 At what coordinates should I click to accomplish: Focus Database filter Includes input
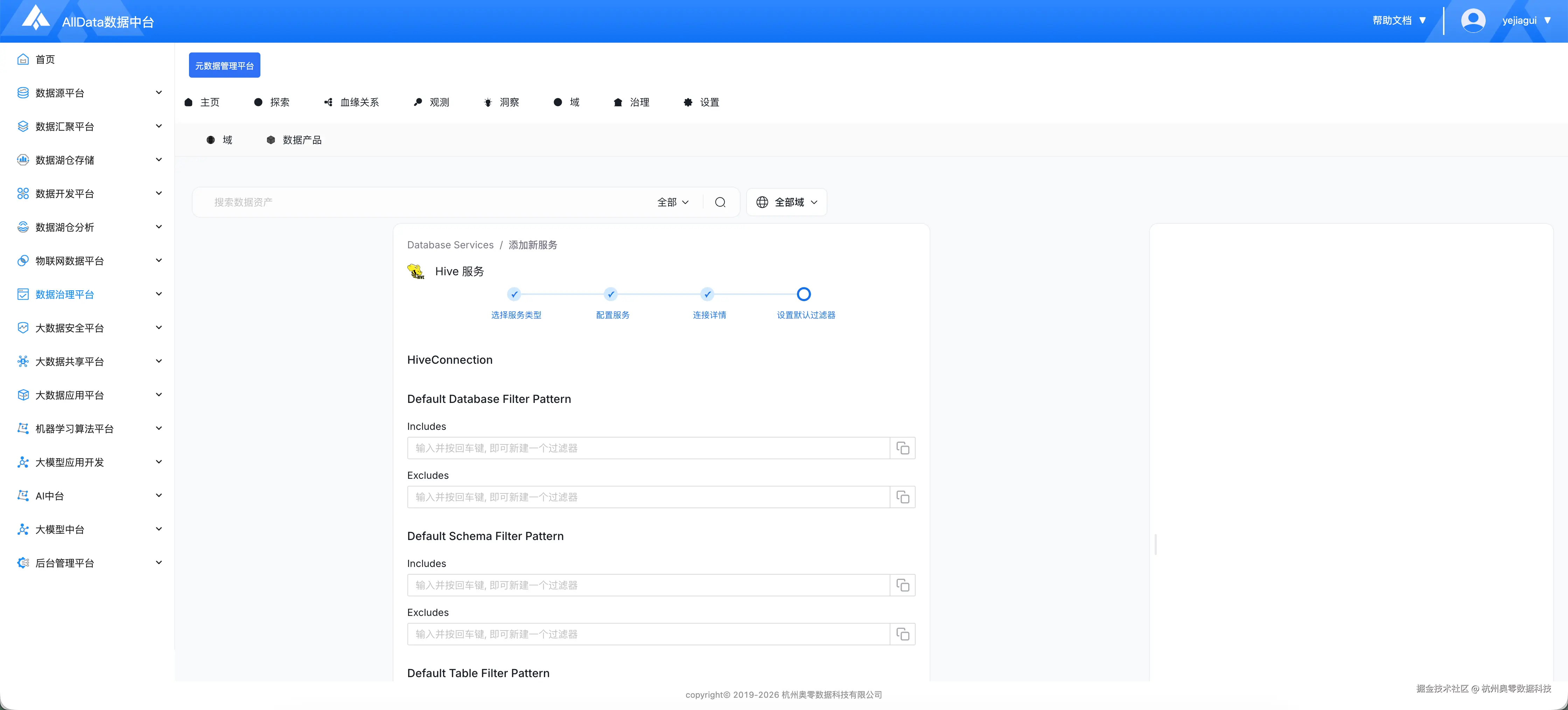[x=649, y=448]
